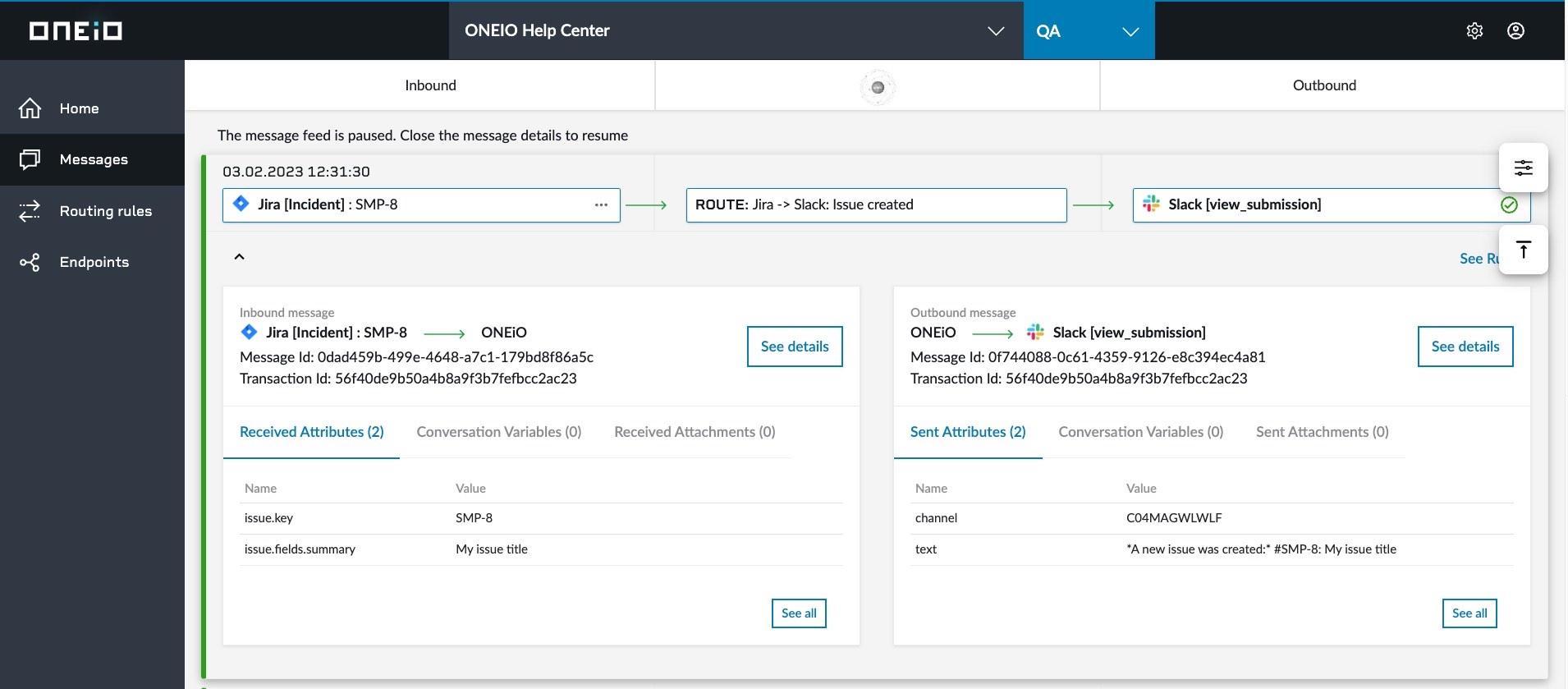Image resolution: width=1568 pixels, height=689 pixels.
Task: Click timestamp 03.02.2023 12:31:30
Action: [x=296, y=172]
